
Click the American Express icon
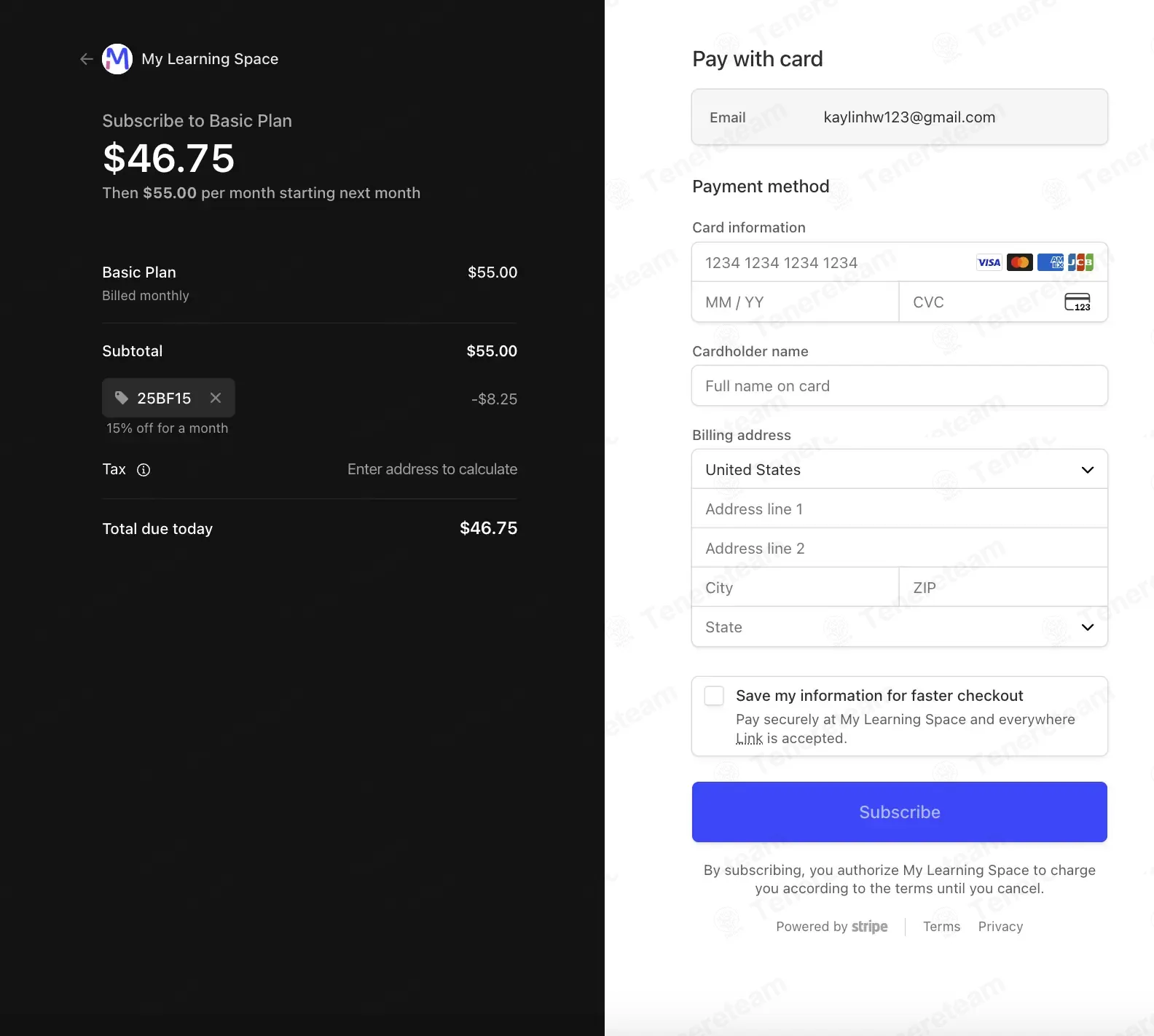1050,262
